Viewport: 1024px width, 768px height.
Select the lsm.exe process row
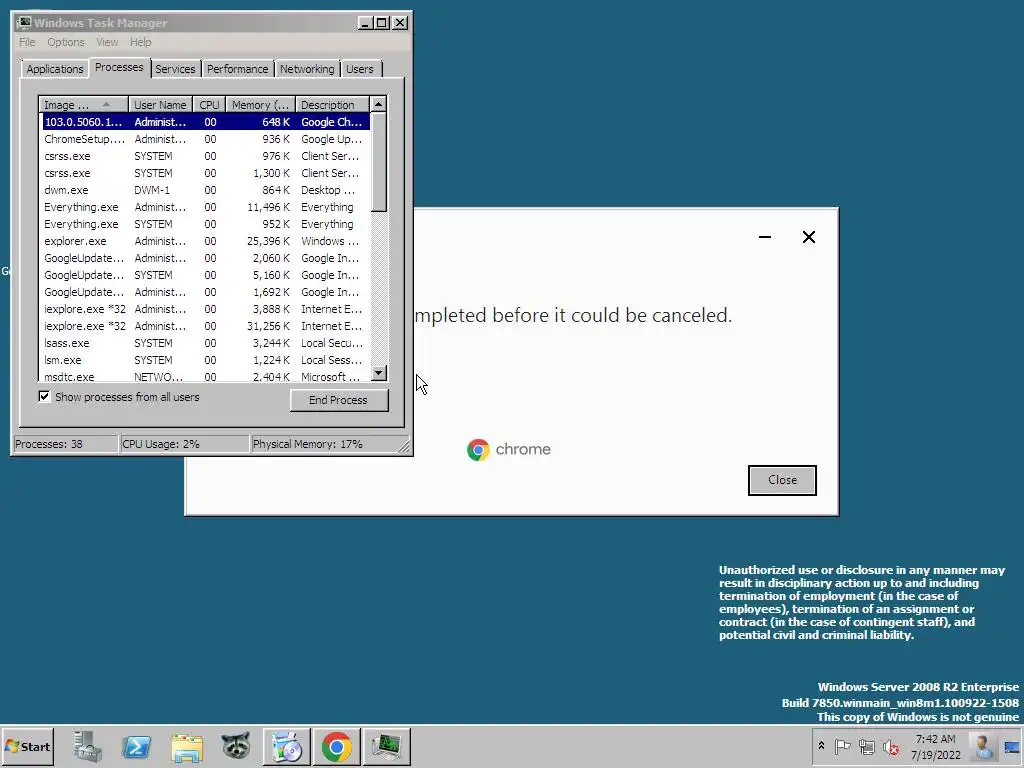tap(206, 360)
